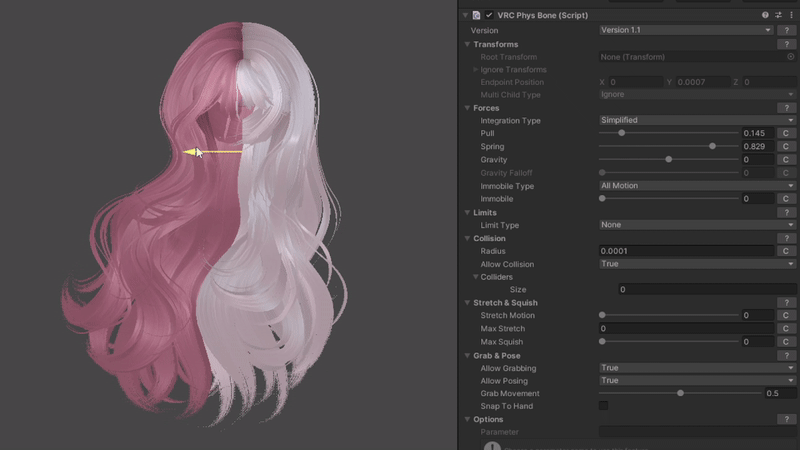
Task: Click the Limits section help button
Action: (x=787, y=213)
